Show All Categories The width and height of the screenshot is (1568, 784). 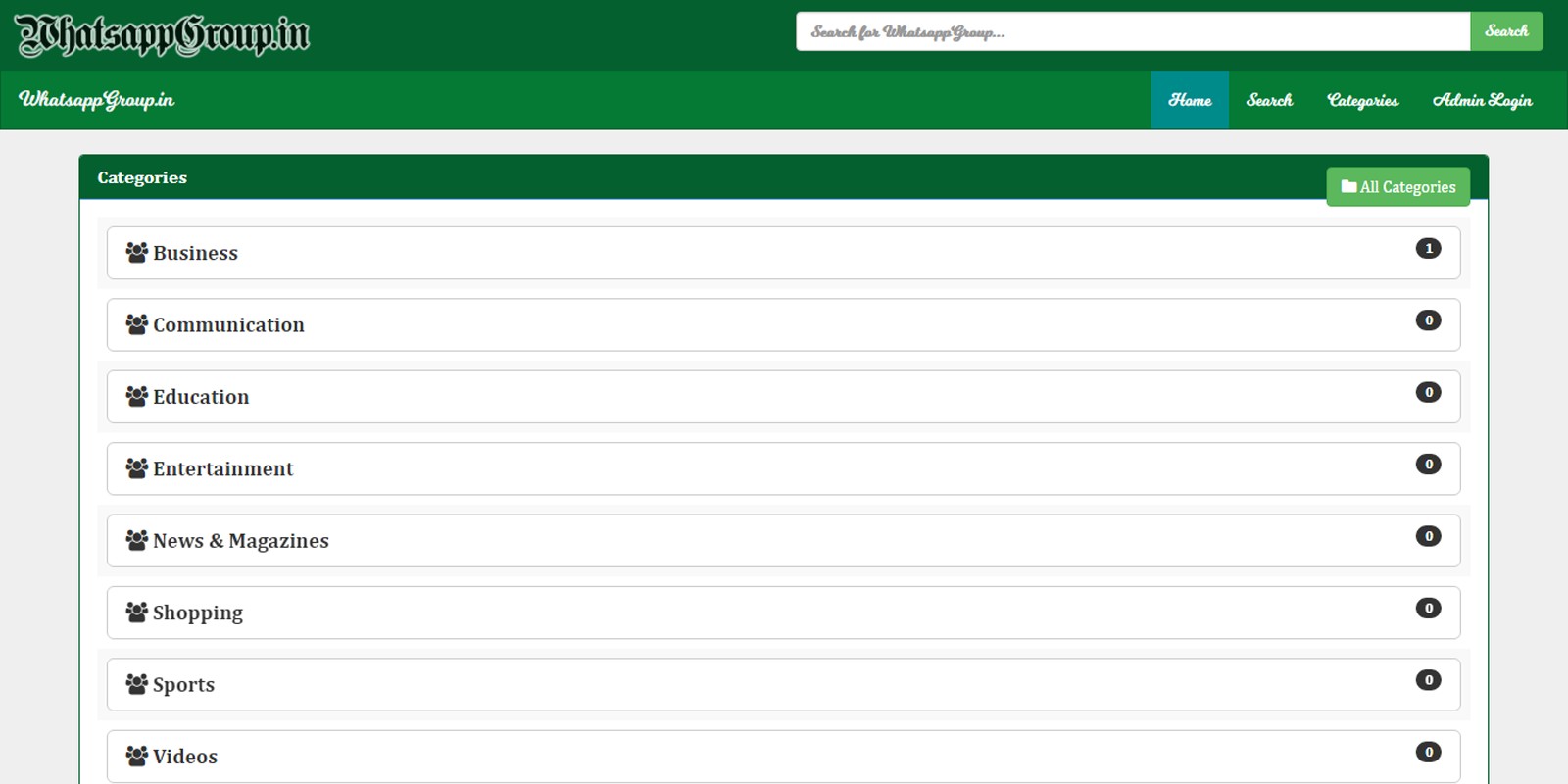(1398, 187)
